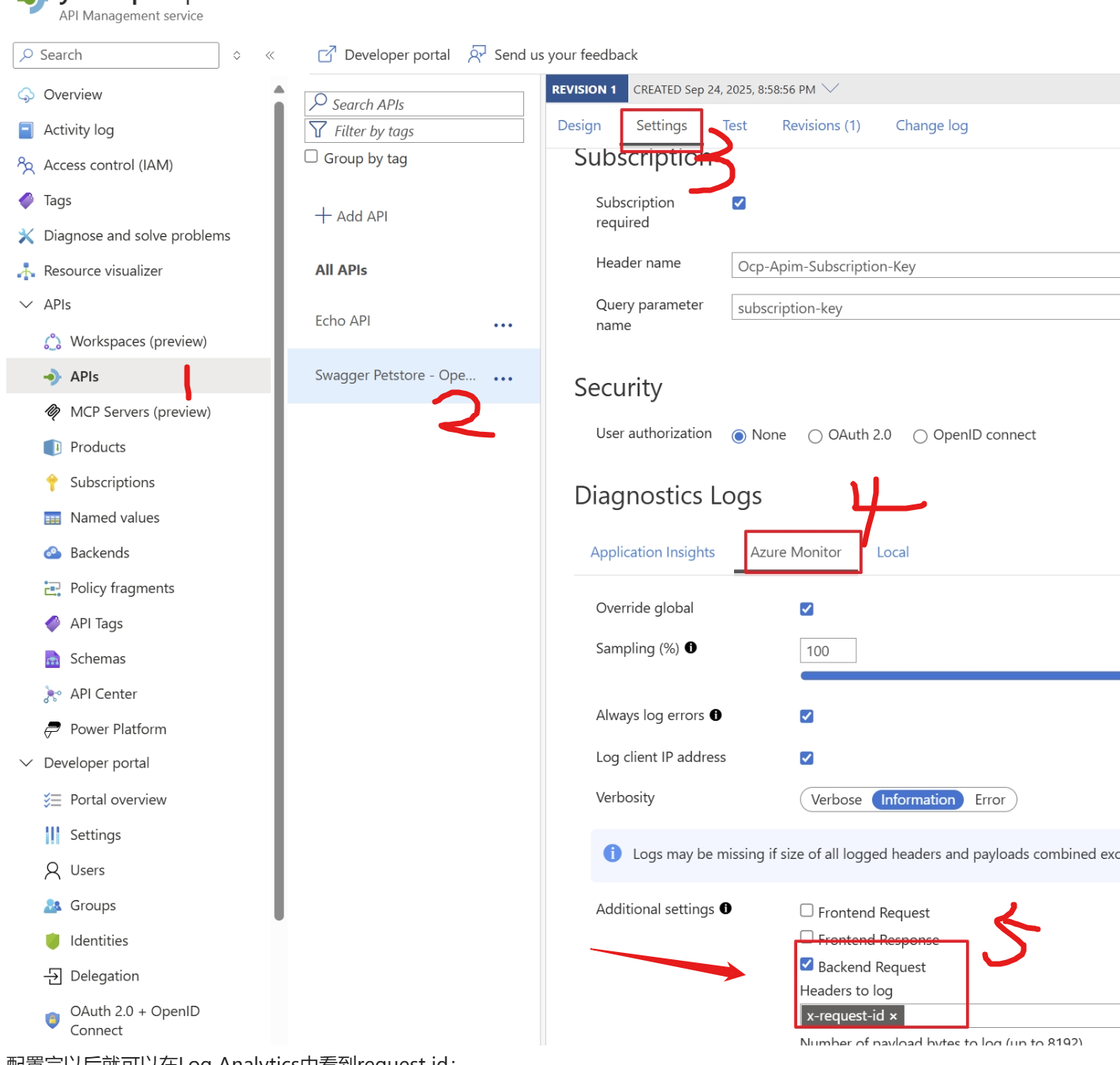Viewport: 1120px width, 1065px height.
Task: Open the API Tags icon
Action: coord(53,624)
